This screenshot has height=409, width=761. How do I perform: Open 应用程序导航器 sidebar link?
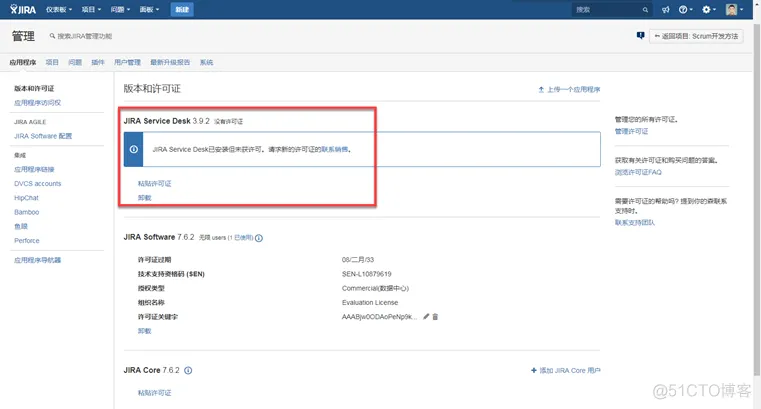pos(37,260)
